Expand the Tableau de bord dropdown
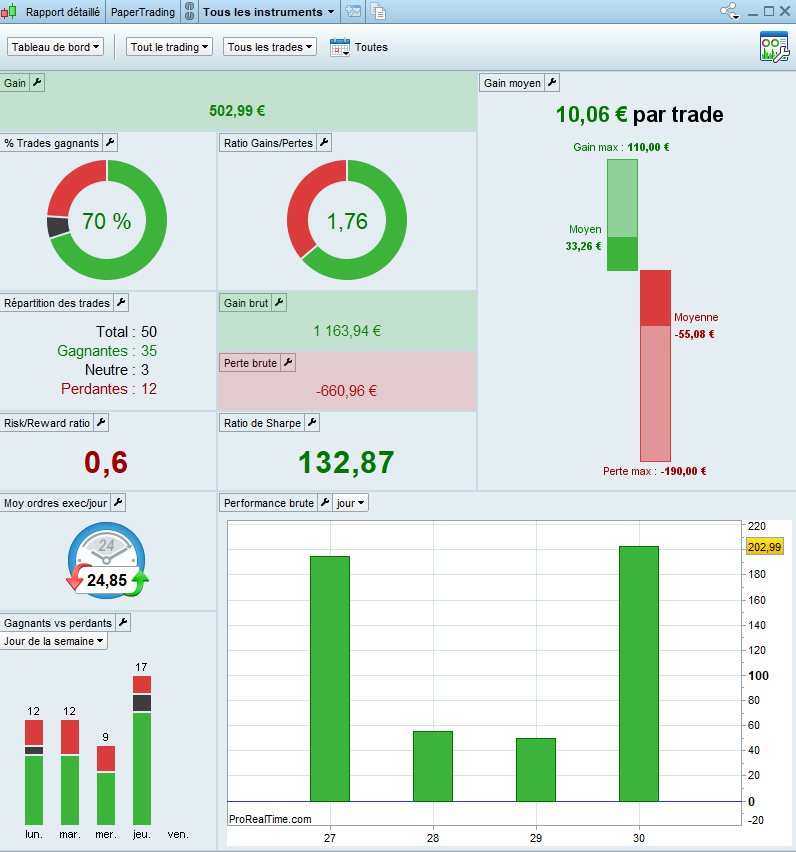Viewport: 796px width, 852px height. point(55,47)
